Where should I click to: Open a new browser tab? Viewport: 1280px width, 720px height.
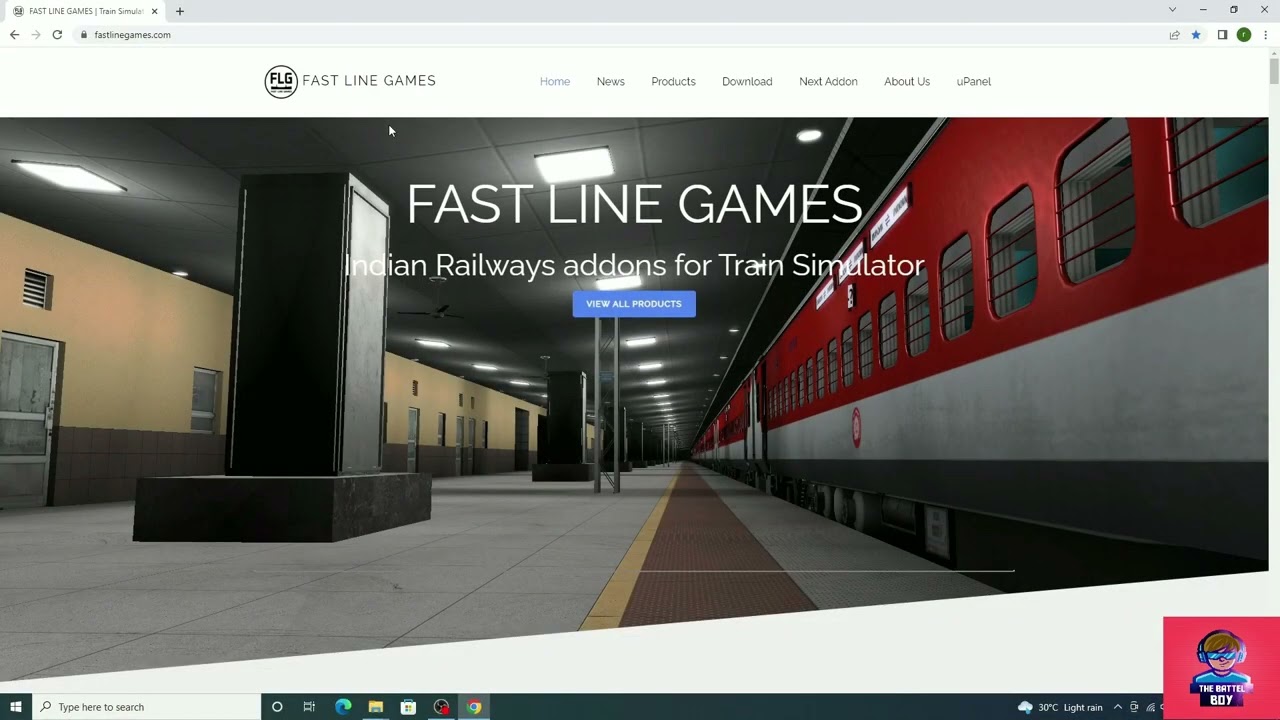pyautogui.click(x=179, y=11)
